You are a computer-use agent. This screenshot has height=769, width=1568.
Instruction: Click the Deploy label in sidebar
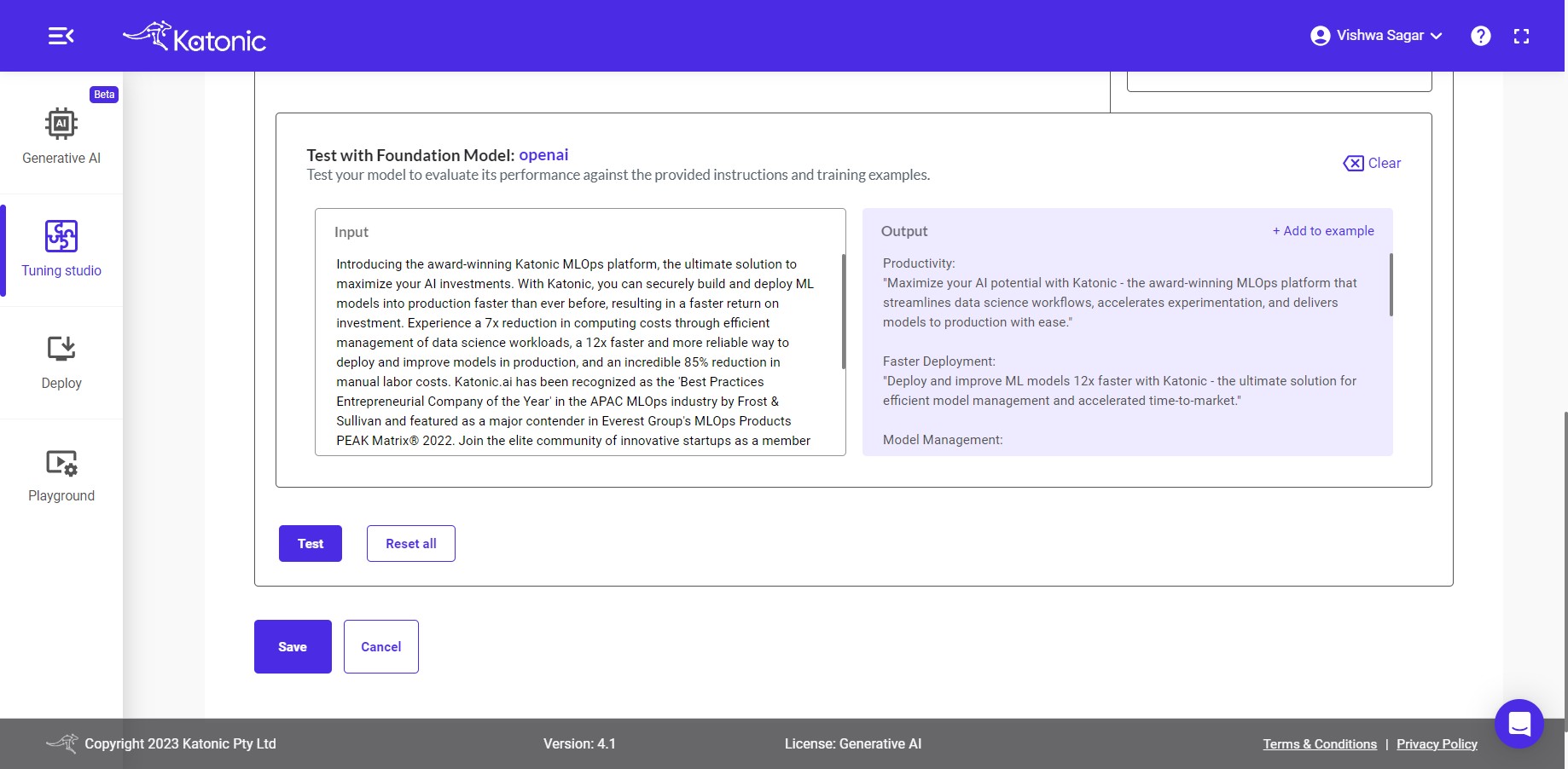coord(61,383)
